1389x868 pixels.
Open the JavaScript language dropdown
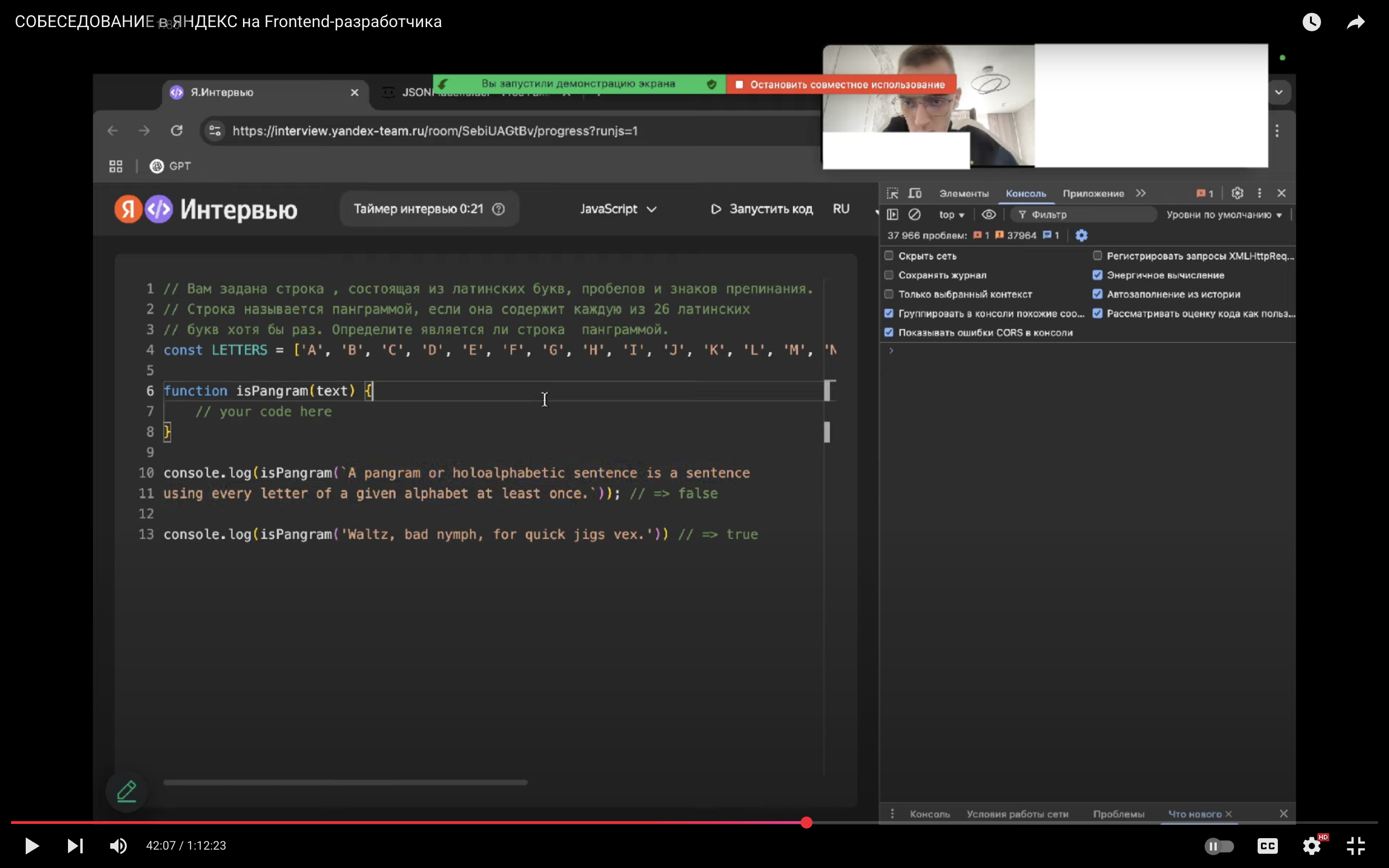click(618, 209)
